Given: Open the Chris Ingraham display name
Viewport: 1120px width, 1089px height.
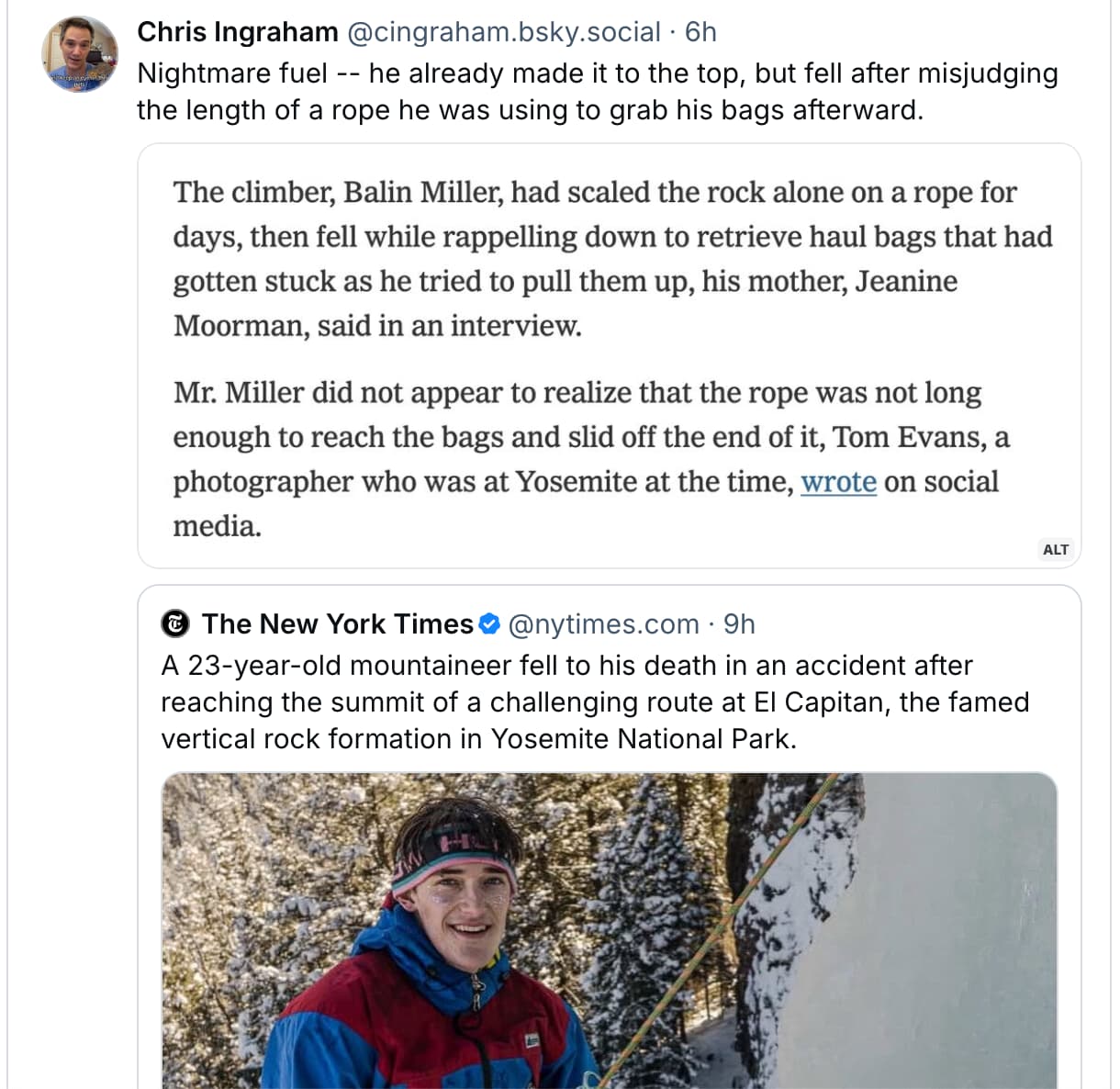Looking at the screenshot, I should tap(237, 32).
